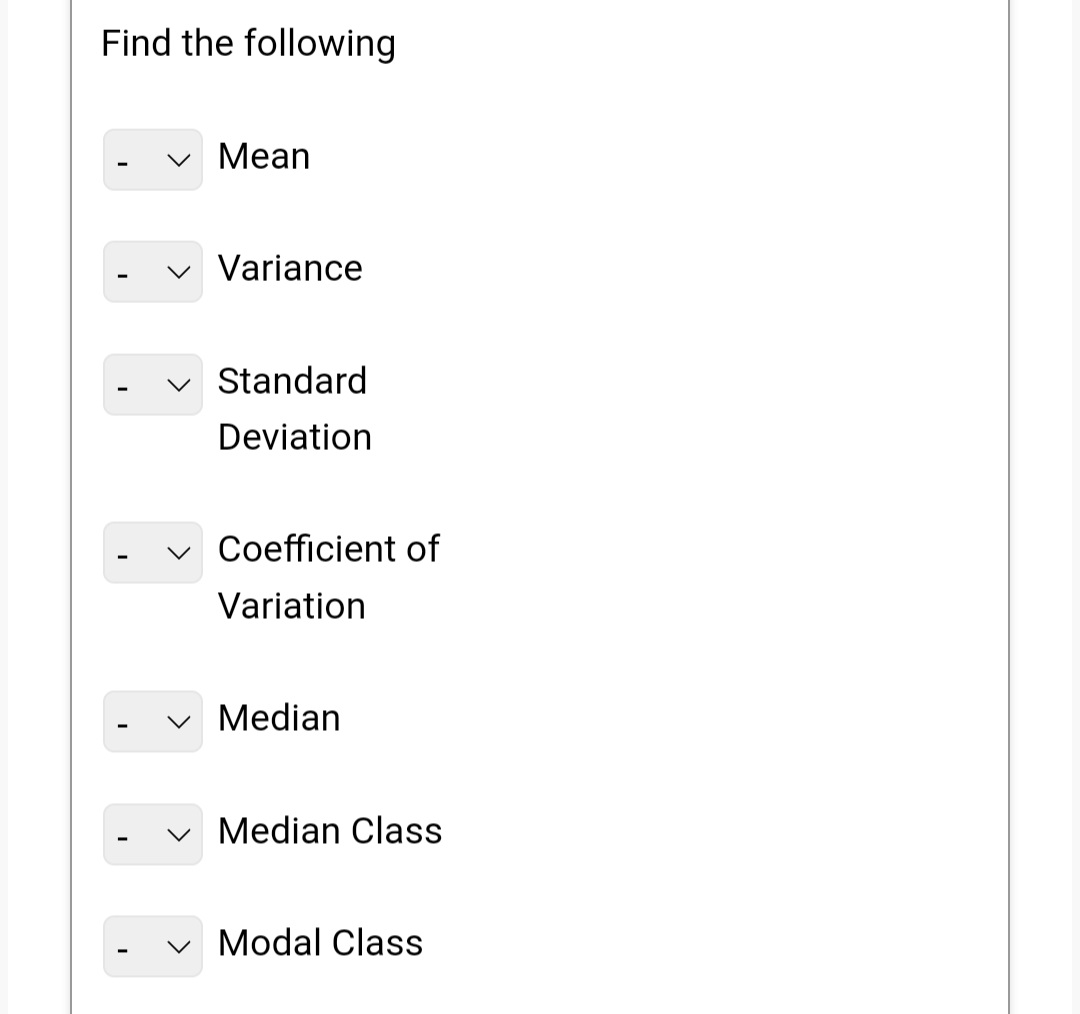1080x1014 pixels.
Task: Click the chevron arrow beside Mean
Action: click(179, 159)
